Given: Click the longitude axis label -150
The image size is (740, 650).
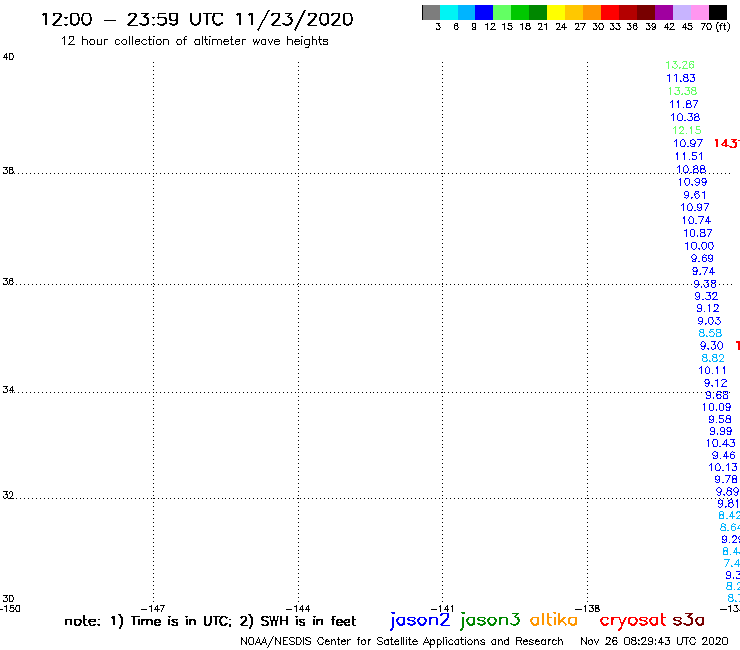Looking at the screenshot, I should (x=10, y=609).
